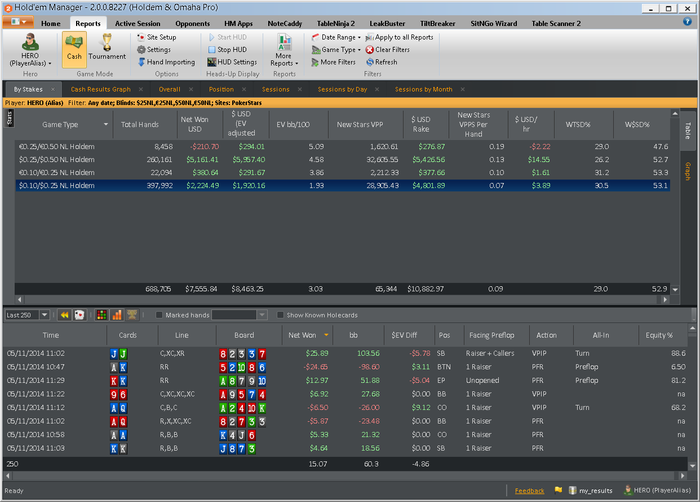
Task: Open the HM Apps tab
Action: (x=238, y=24)
